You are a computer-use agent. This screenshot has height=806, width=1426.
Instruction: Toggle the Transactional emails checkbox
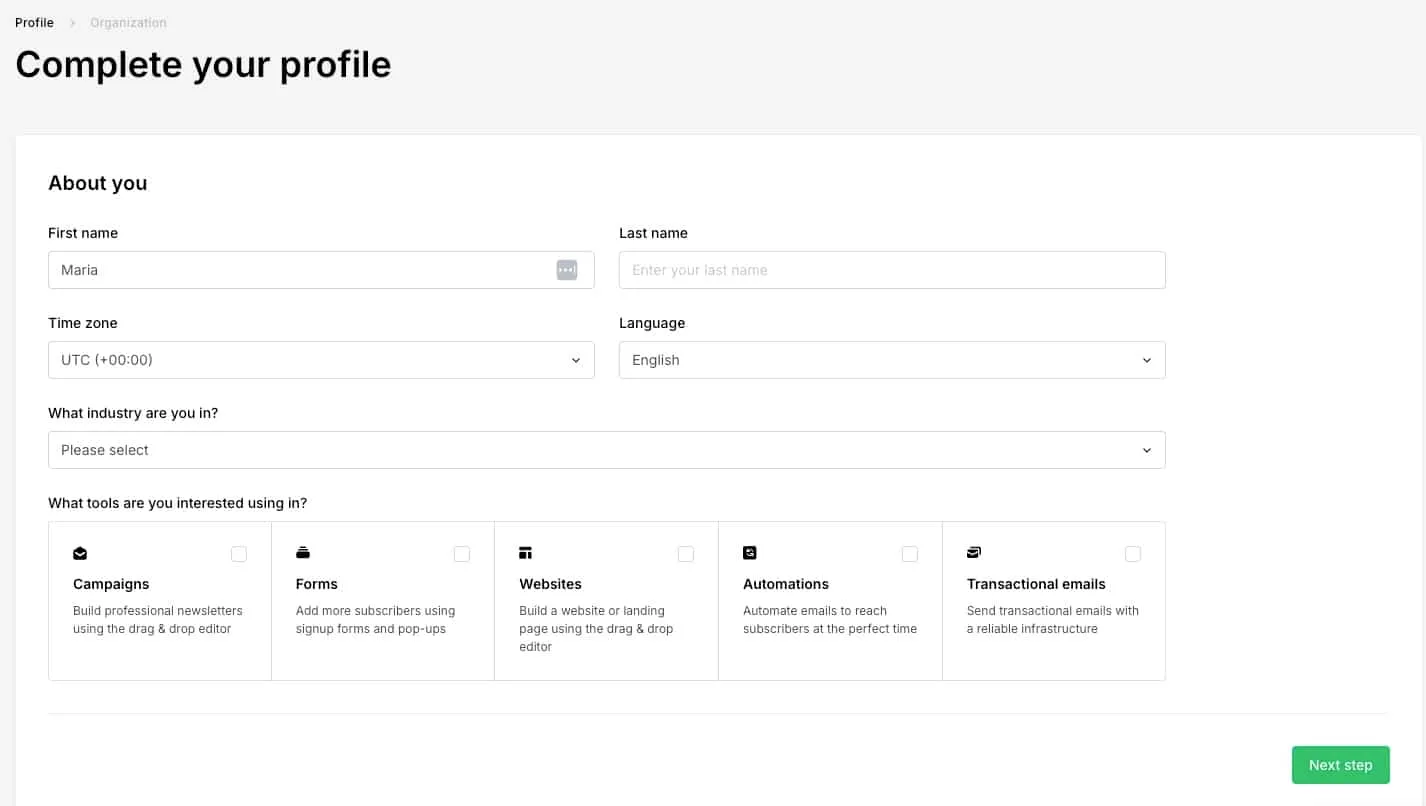pos(1133,554)
